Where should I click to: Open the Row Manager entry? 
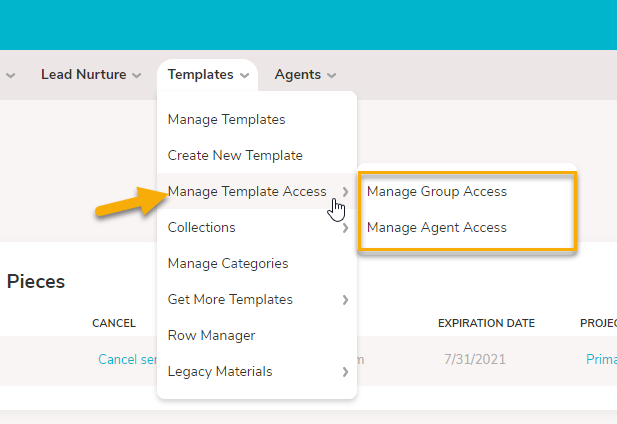point(257,335)
